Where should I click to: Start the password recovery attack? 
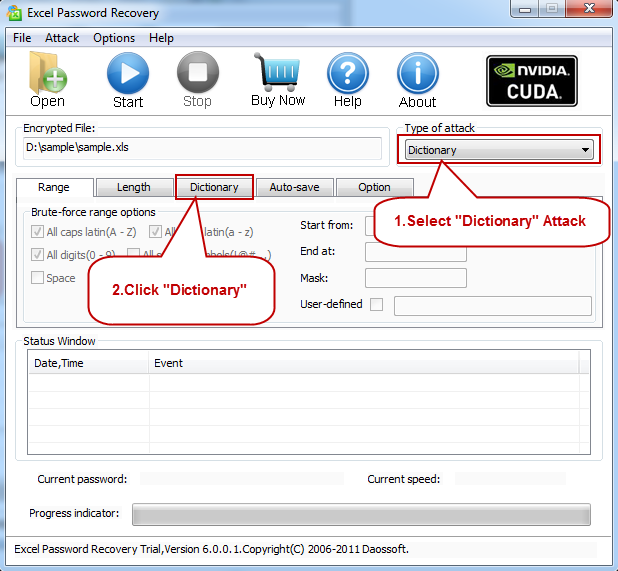(128, 80)
